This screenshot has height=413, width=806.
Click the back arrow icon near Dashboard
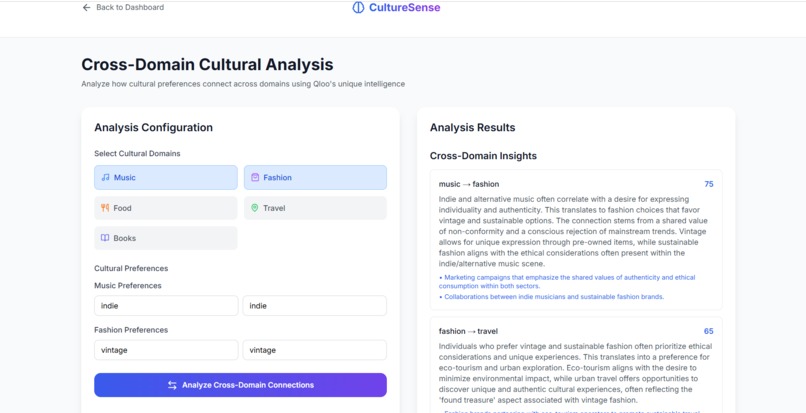pyautogui.click(x=86, y=7)
